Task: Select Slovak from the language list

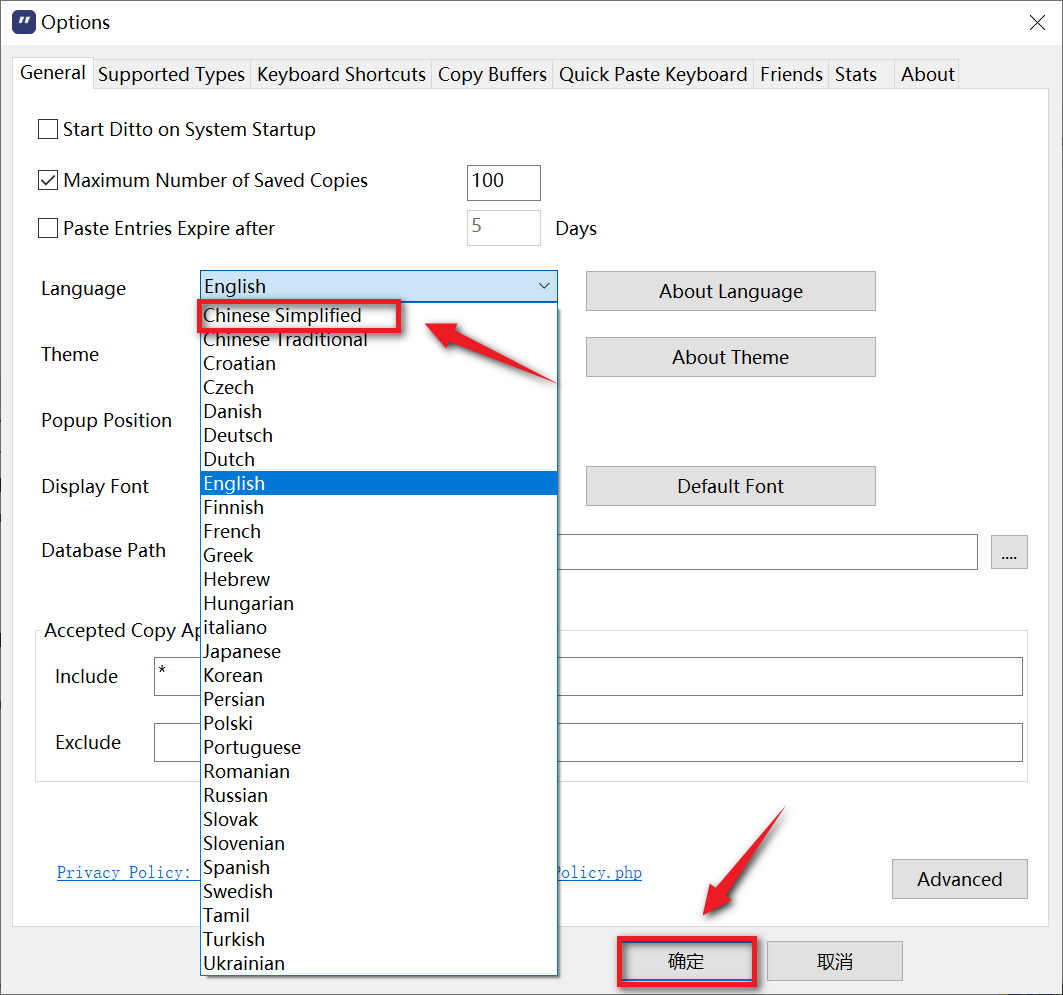Action: [x=379, y=819]
